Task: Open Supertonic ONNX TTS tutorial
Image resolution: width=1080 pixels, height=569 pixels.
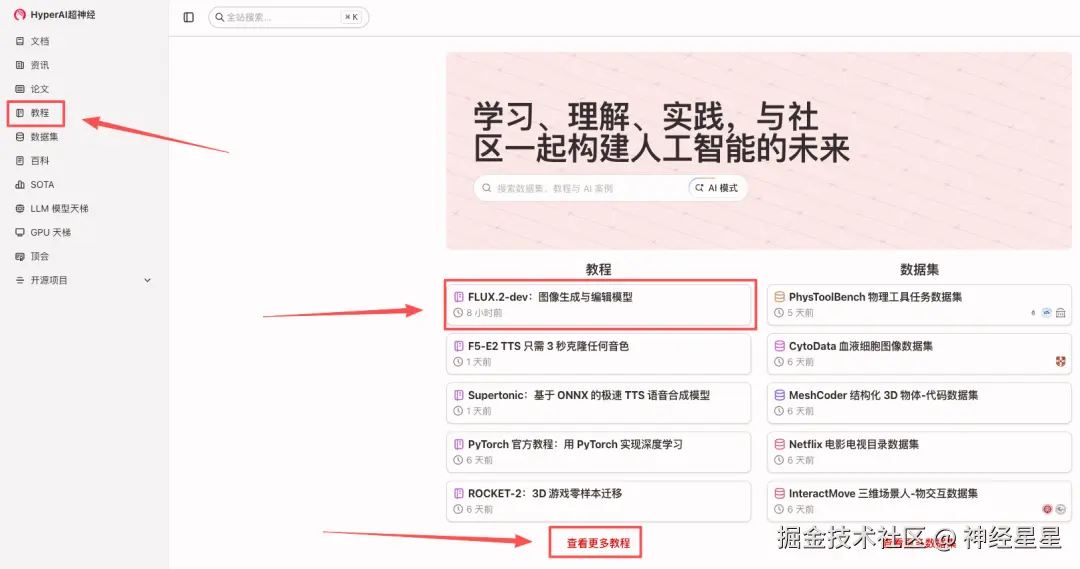Action: pyautogui.click(x=599, y=403)
